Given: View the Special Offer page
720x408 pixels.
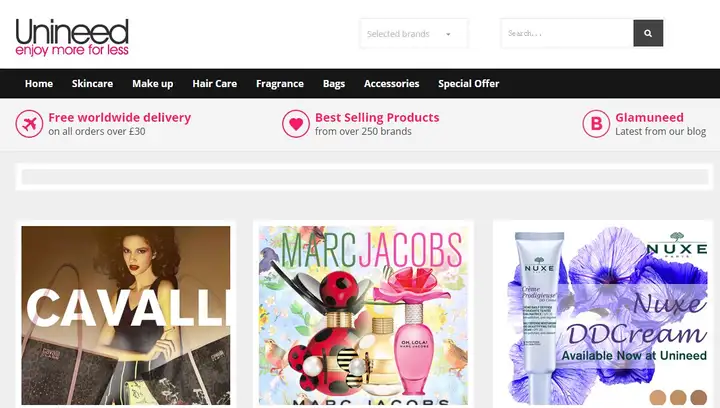Looking at the screenshot, I should (468, 84).
